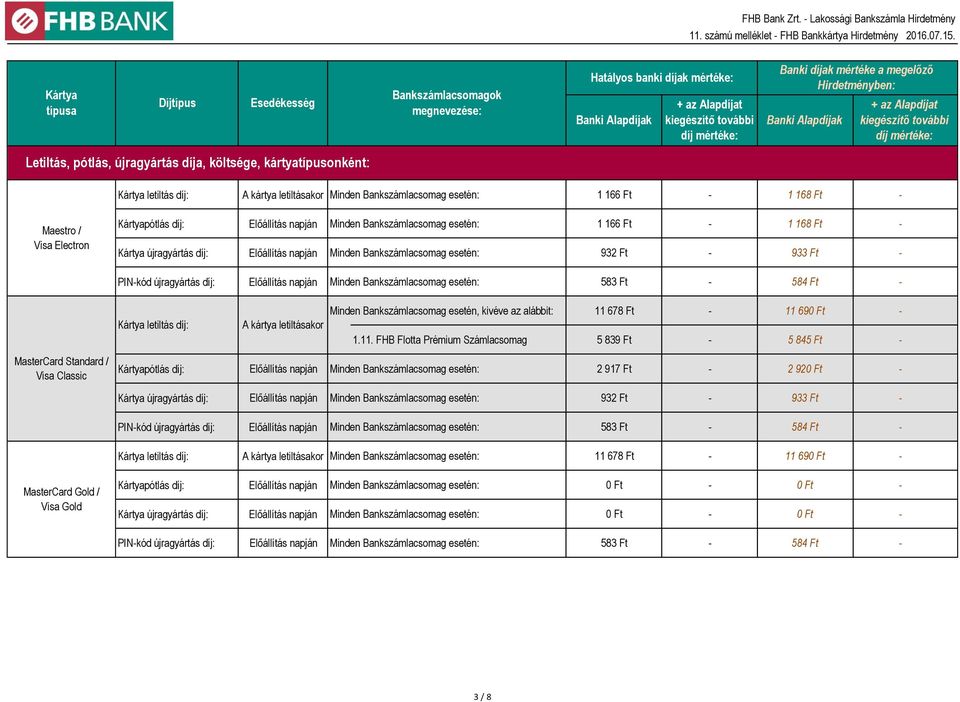The image size is (960, 702).
Task: Select "A kártya letiltásakor" in the Maestro group
Action: (x=282, y=195)
